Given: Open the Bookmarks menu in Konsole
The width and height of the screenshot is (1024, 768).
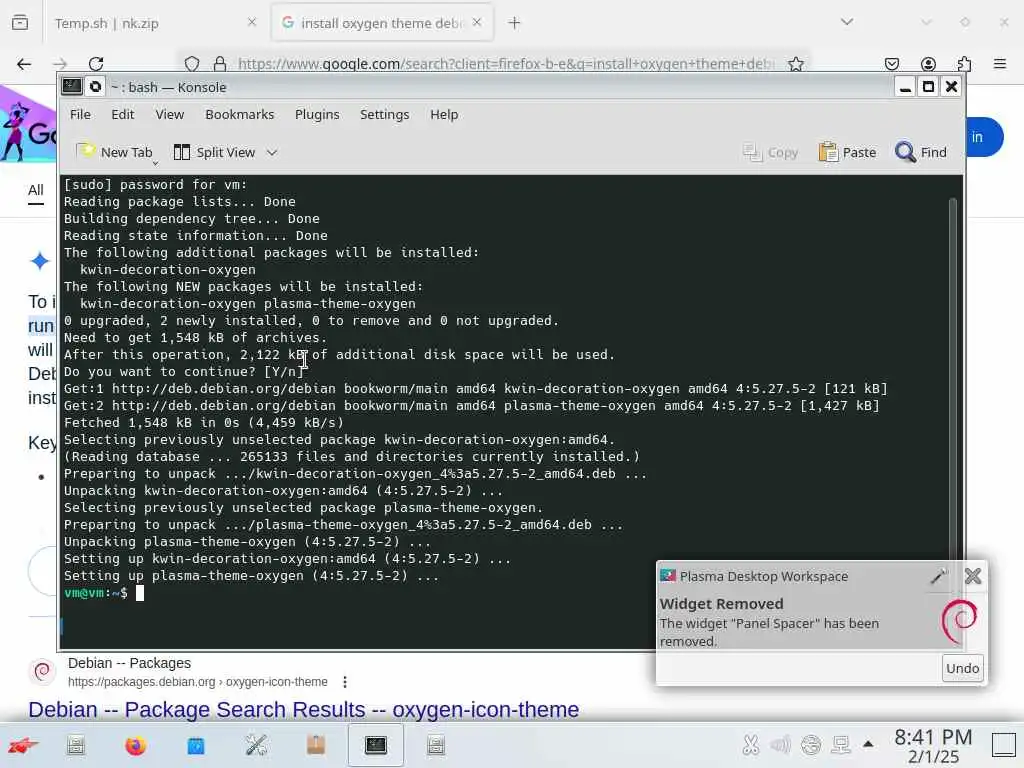Looking at the screenshot, I should click(x=240, y=114).
